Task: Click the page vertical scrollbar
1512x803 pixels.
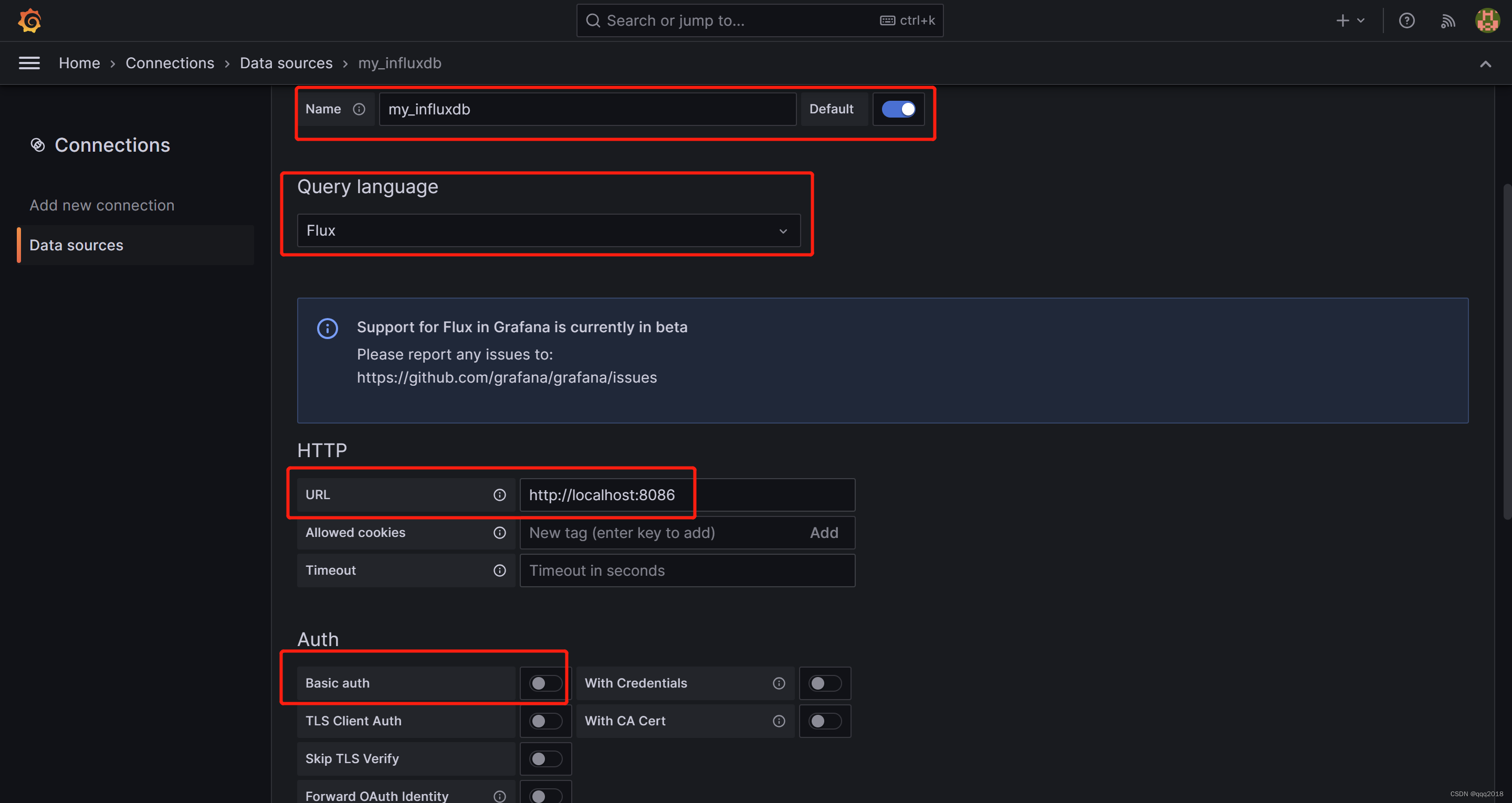Action: coord(1506,352)
